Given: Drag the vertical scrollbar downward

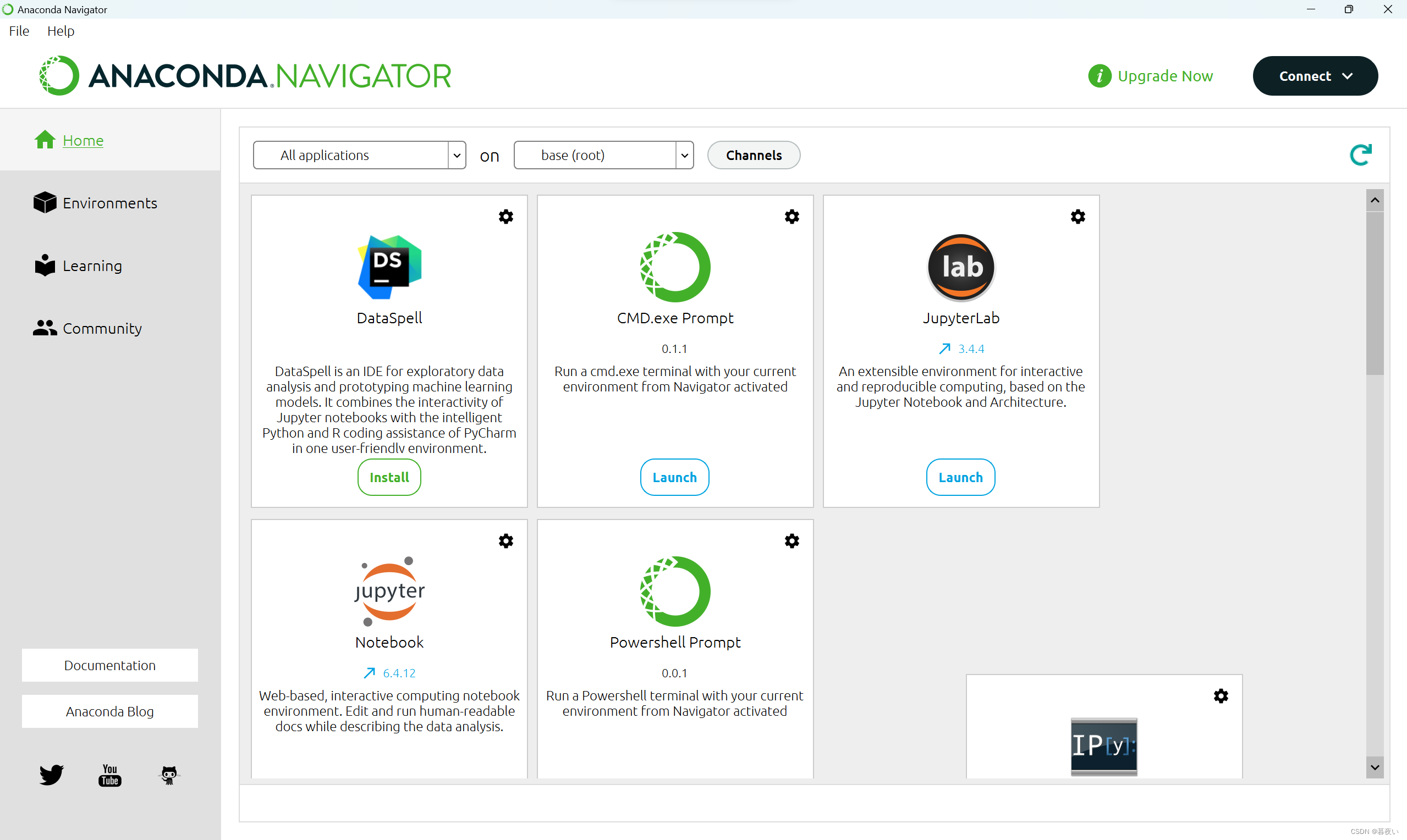Looking at the screenshot, I should tap(1380, 290).
